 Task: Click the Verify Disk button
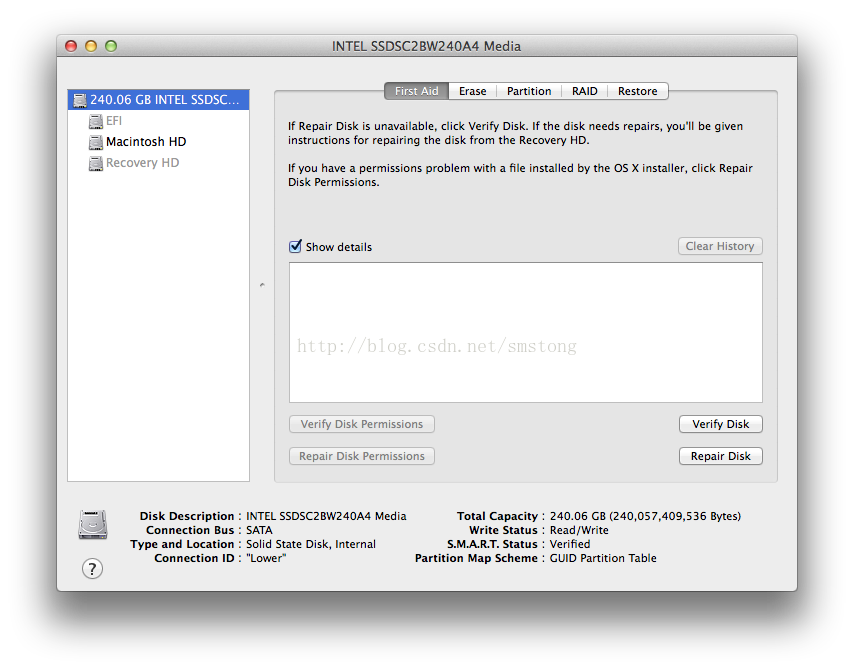click(x=721, y=424)
